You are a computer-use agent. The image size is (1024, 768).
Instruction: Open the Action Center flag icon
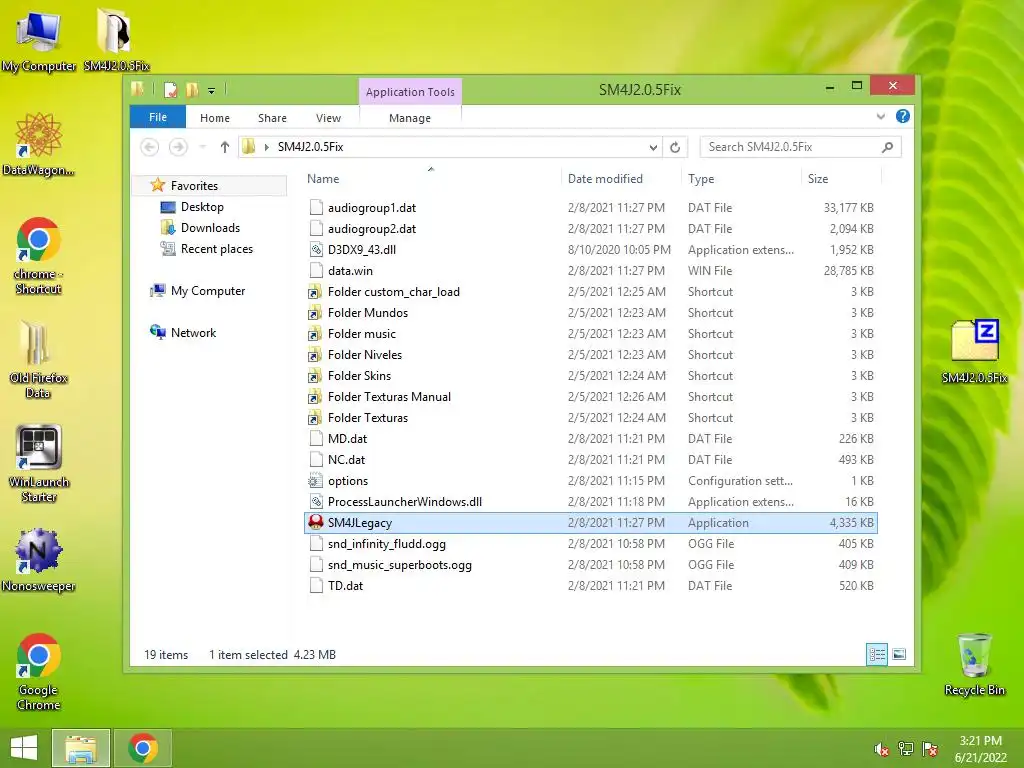coord(930,749)
